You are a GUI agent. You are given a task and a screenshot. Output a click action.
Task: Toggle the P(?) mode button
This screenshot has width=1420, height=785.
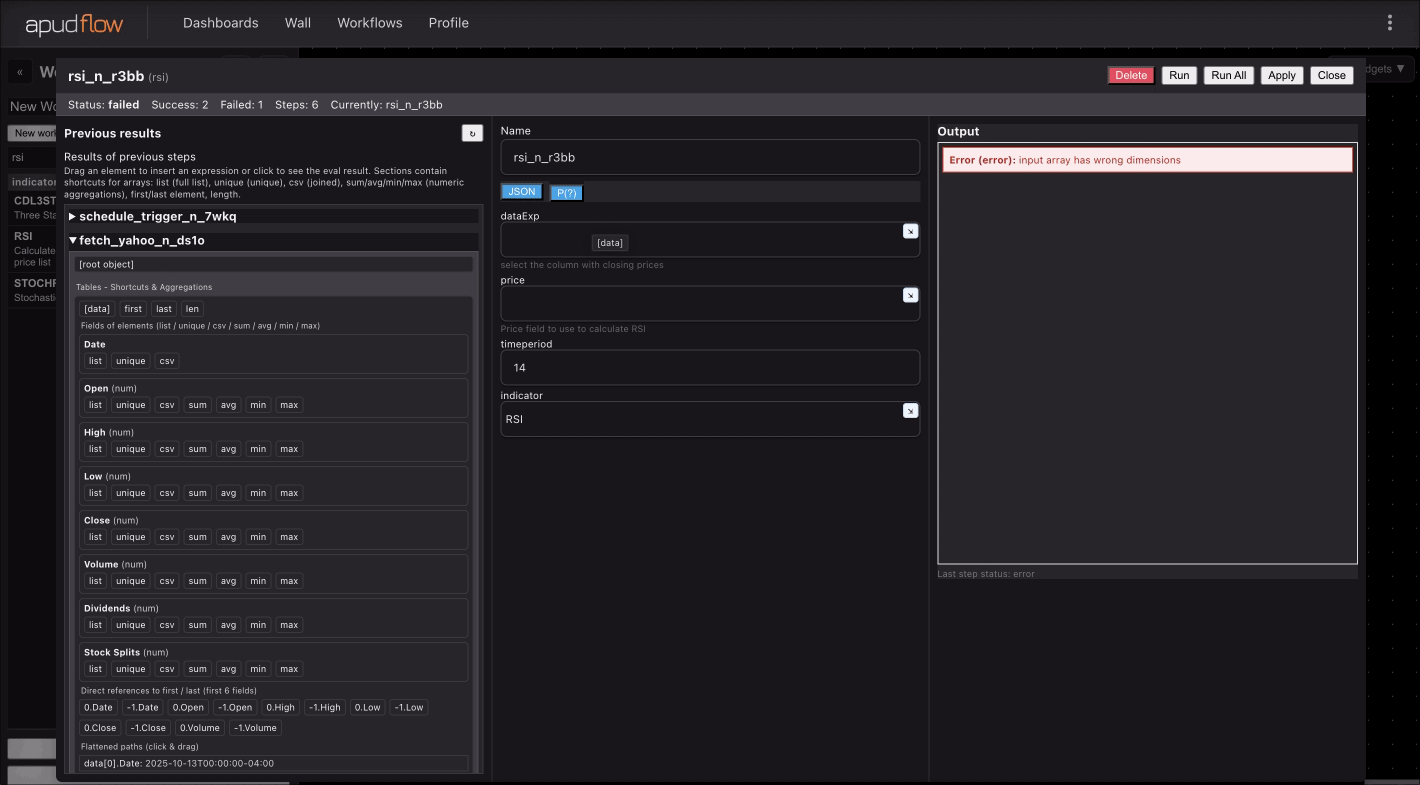coord(566,193)
